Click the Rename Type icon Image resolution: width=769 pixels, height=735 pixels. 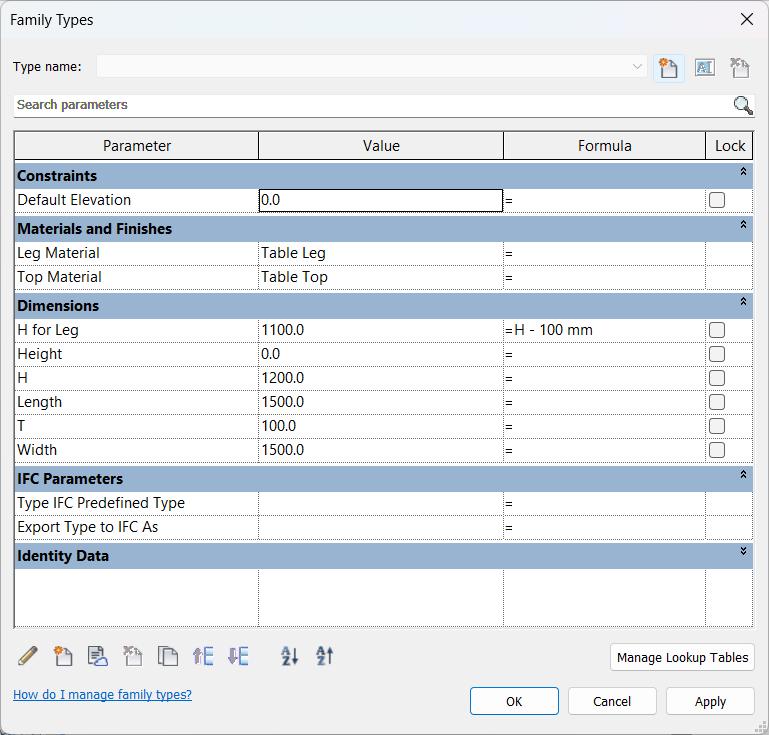tap(705, 68)
